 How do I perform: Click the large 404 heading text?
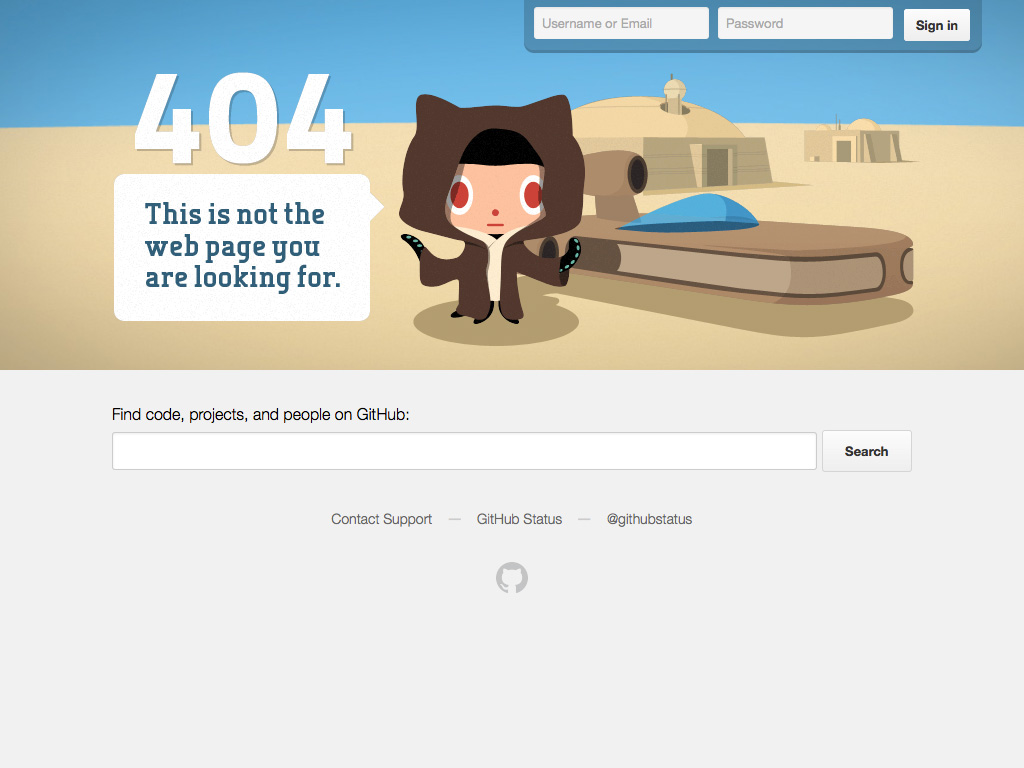pos(245,115)
